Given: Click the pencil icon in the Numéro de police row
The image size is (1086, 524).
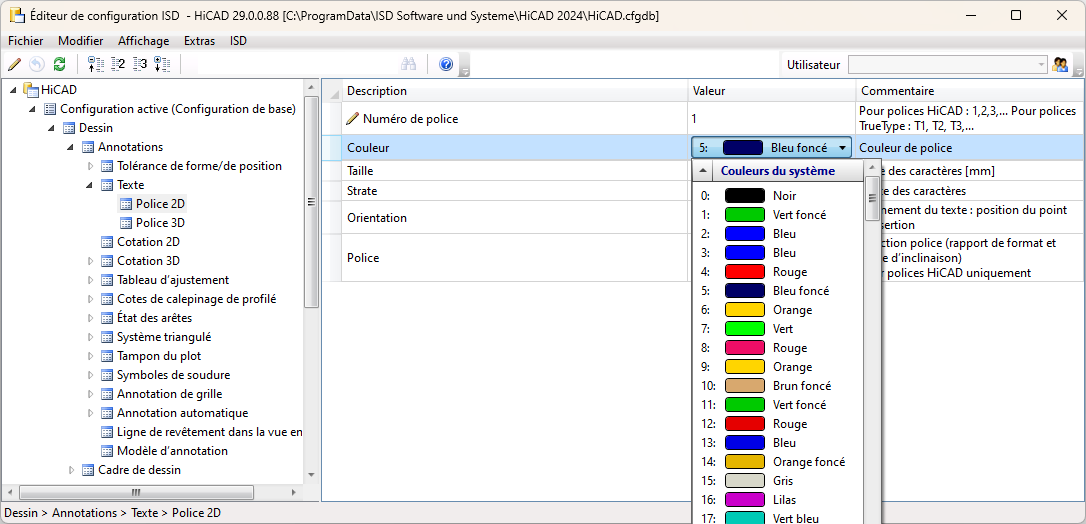Looking at the screenshot, I should point(353,118).
